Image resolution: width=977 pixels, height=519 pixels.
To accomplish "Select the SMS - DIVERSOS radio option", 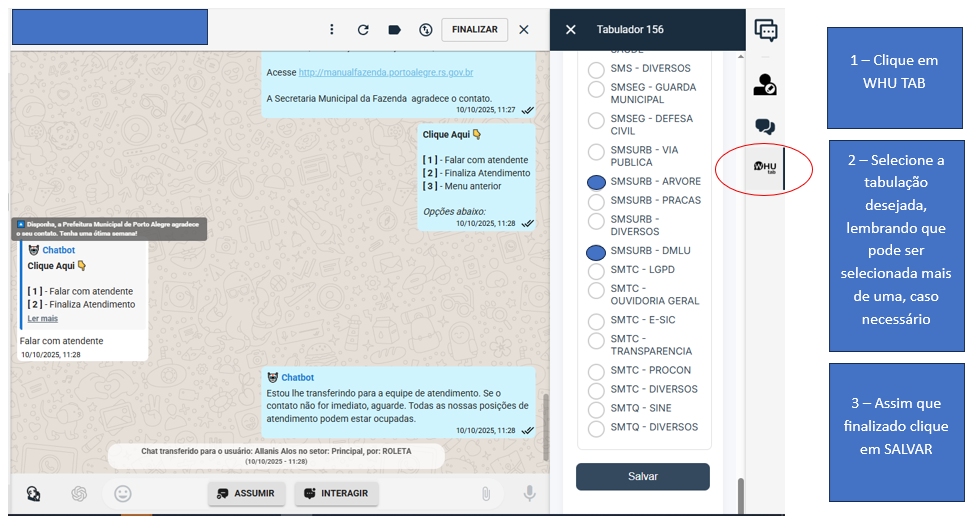I will pos(596,70).
